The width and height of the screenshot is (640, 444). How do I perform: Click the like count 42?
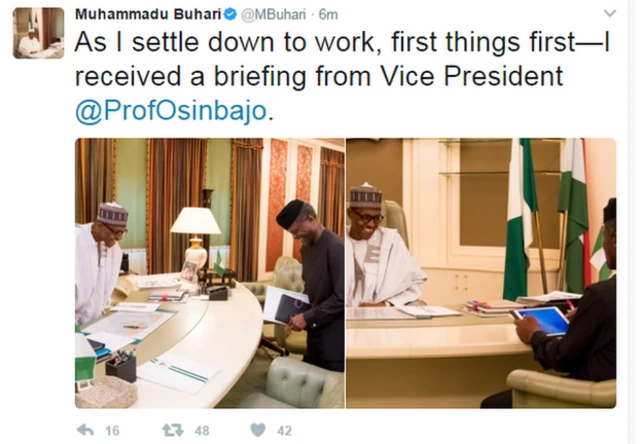pyautogui.click(x=286, y=430)
